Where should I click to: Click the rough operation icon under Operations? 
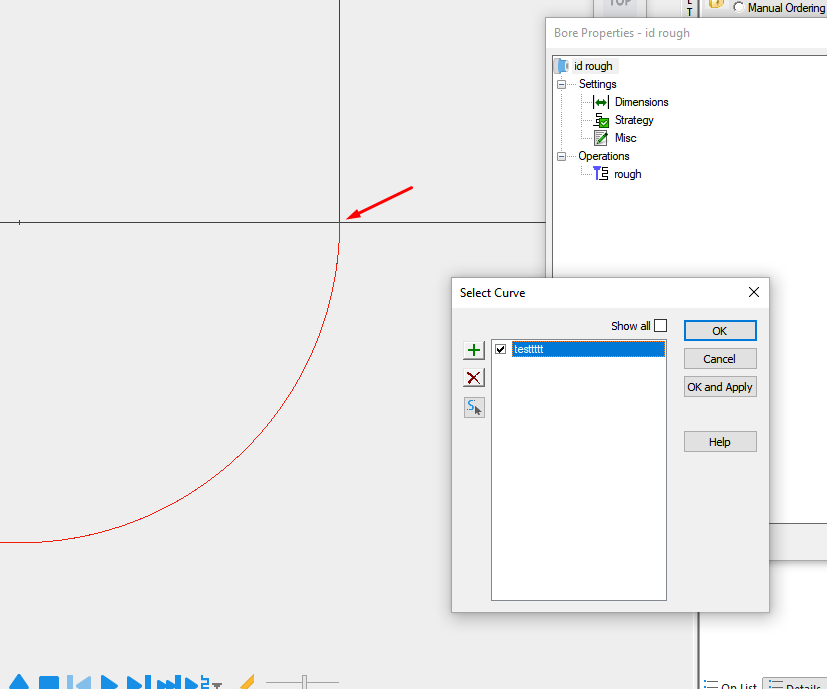(601, 173)
